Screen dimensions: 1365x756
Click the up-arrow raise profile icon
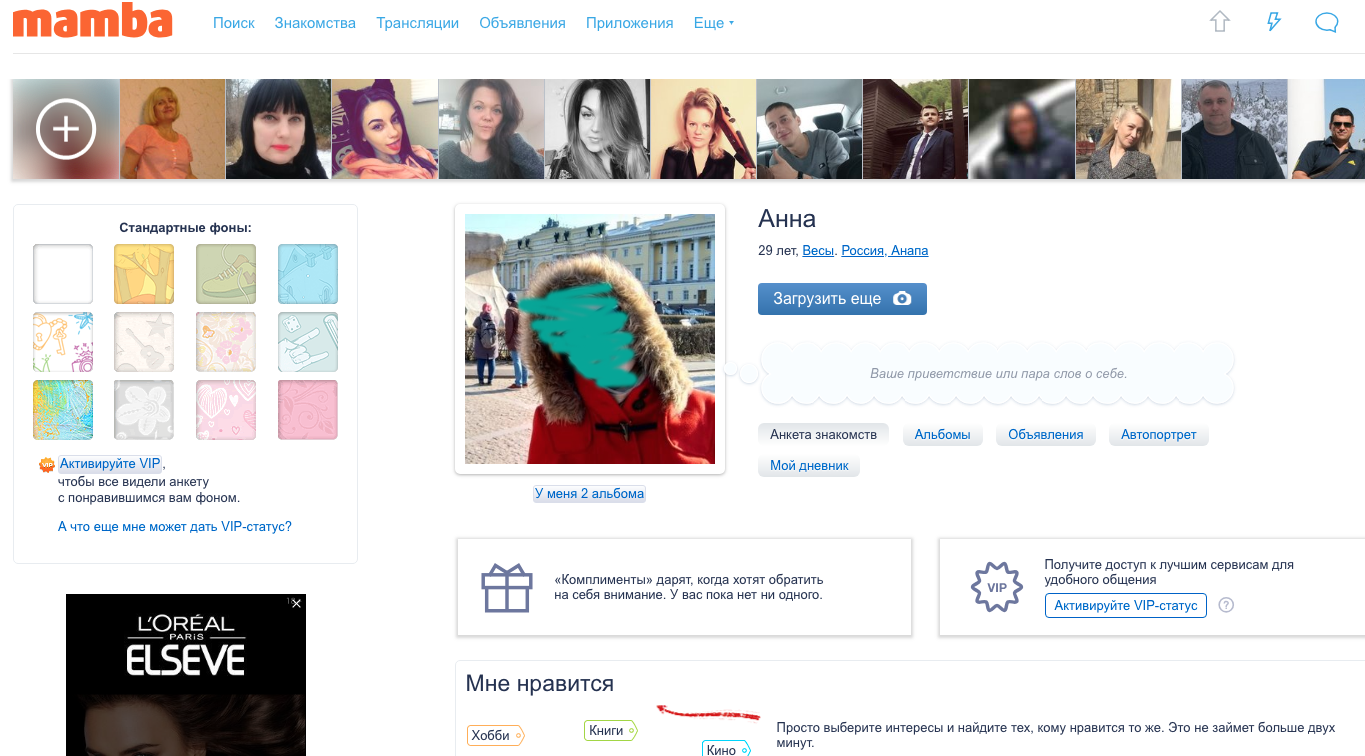(1219, 22)
